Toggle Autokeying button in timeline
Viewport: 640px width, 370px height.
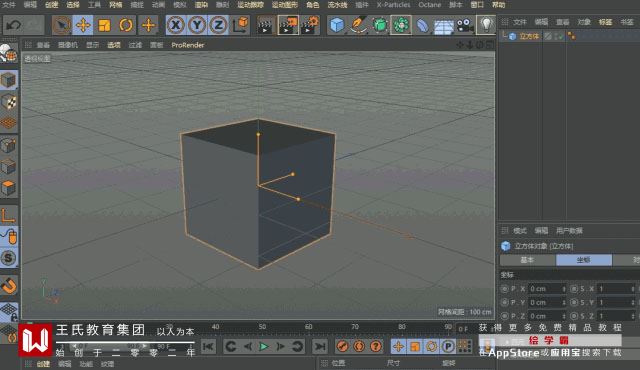359,346
